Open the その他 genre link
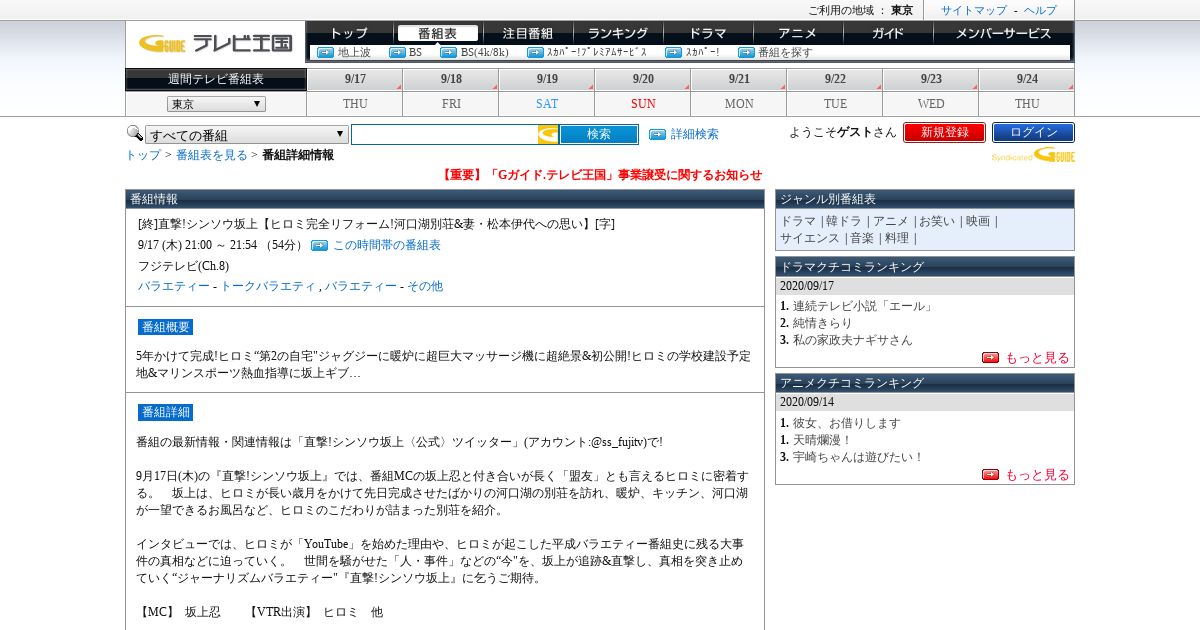This screenshot has height=630, width=1200. pos(425,286)
